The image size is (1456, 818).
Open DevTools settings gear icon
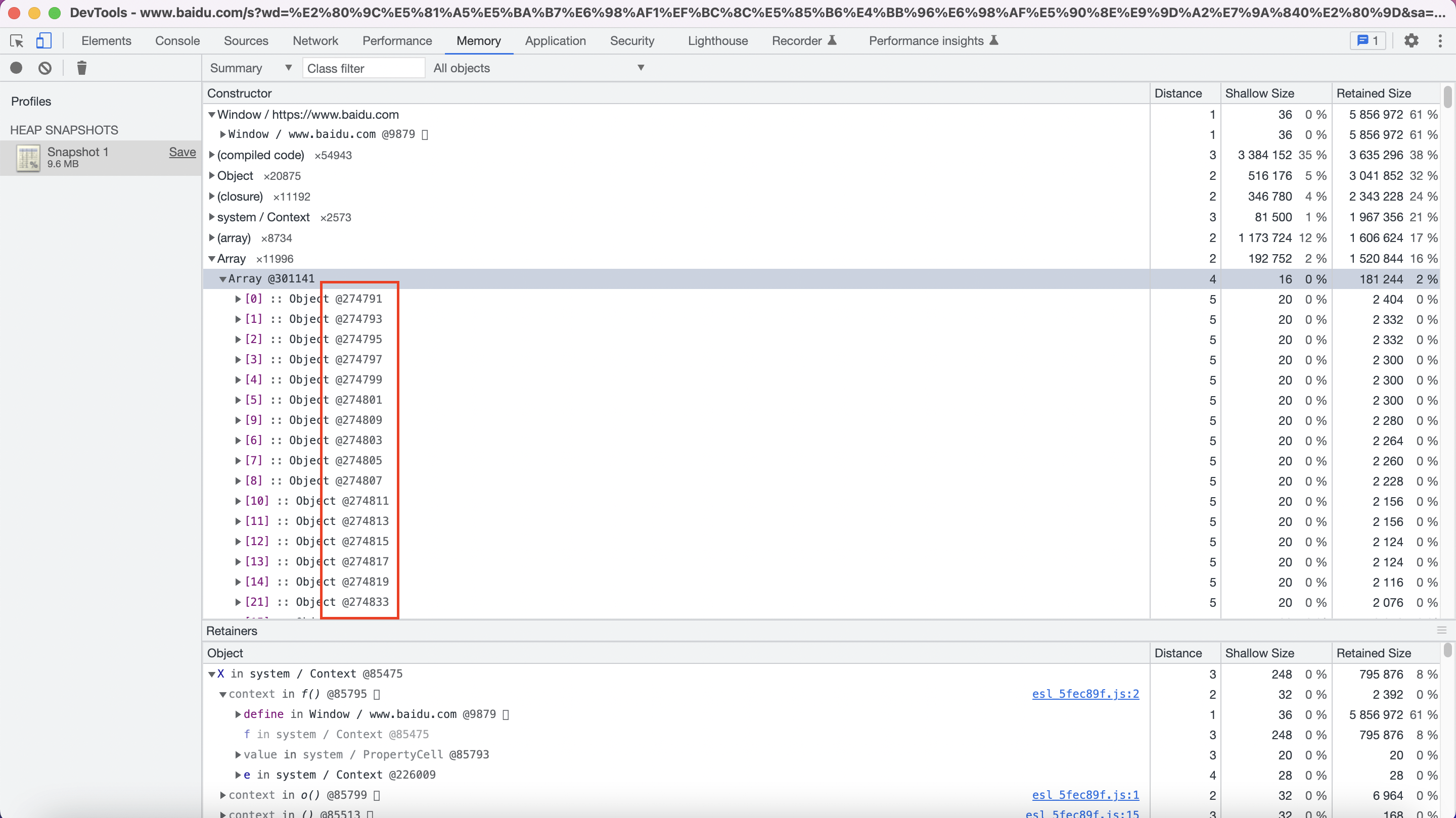click(x=1411, y=41)
